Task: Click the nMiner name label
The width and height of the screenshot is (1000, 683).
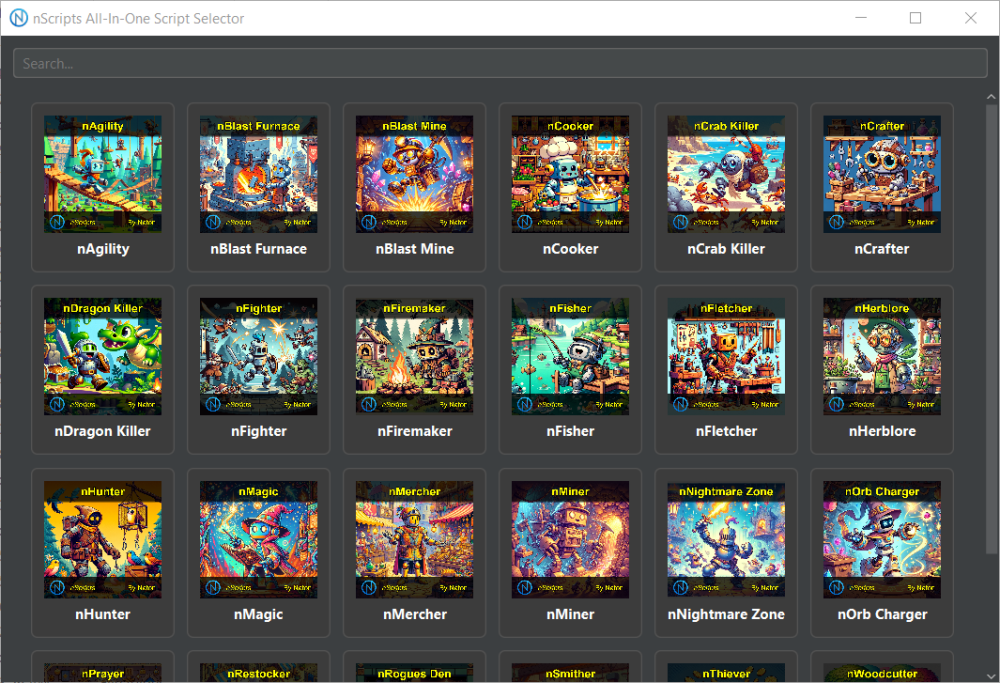Action: tap(570, 614)
